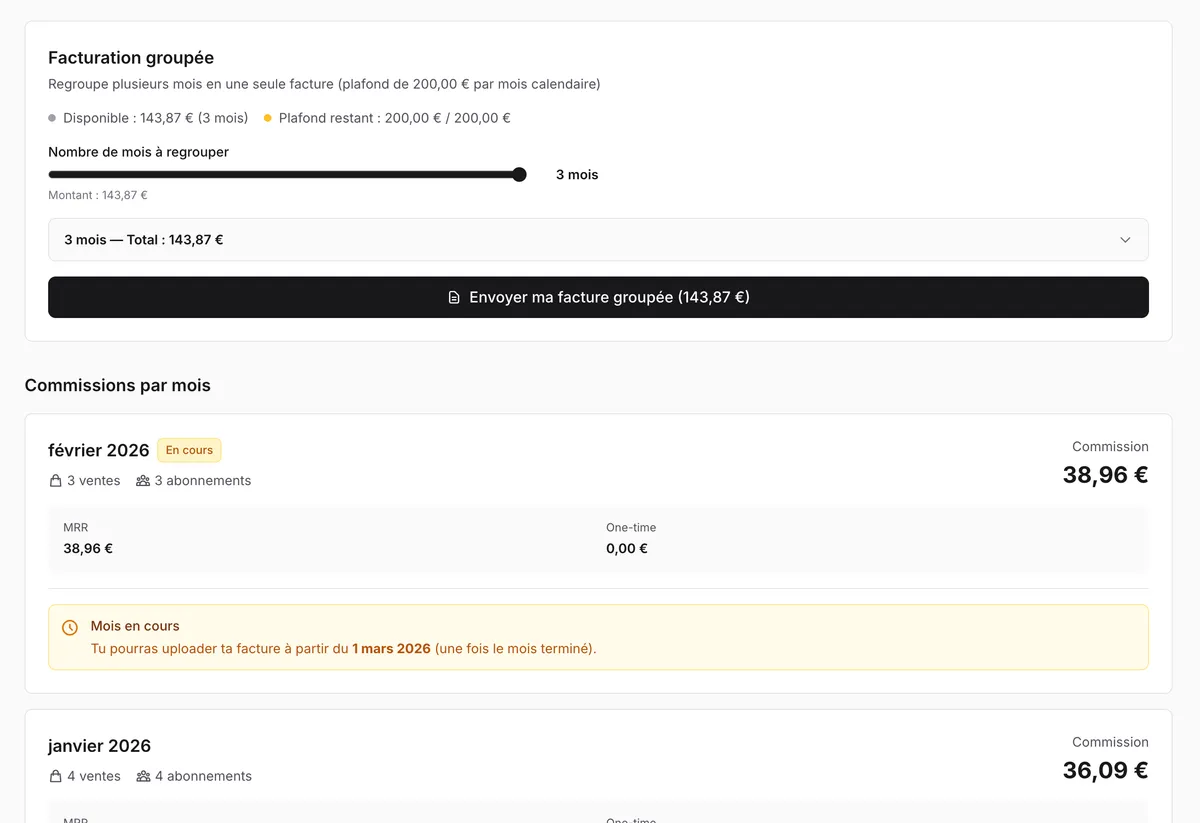Click the 38,96 € commission amount

[1105, 475]
